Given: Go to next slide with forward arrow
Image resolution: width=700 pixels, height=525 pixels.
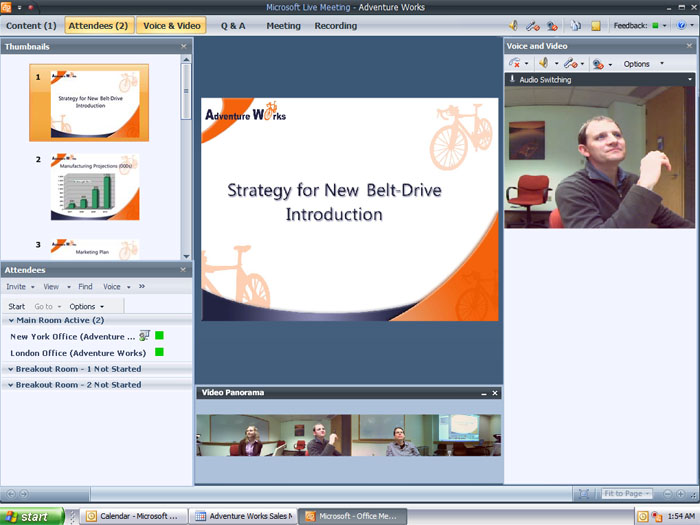Looking at the screenshot, I should tap(24, 494).
